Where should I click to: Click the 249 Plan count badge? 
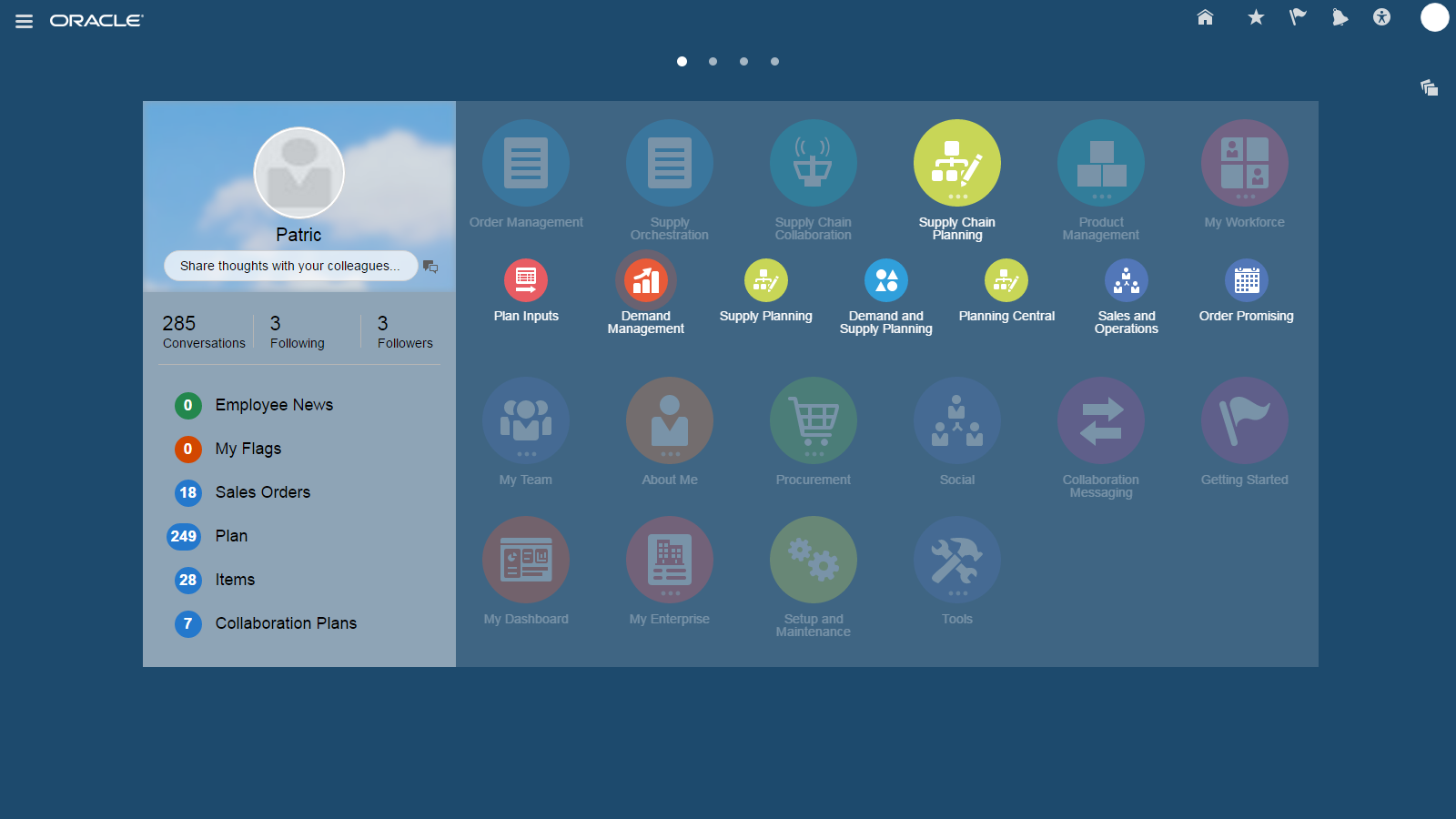(184, 536)
